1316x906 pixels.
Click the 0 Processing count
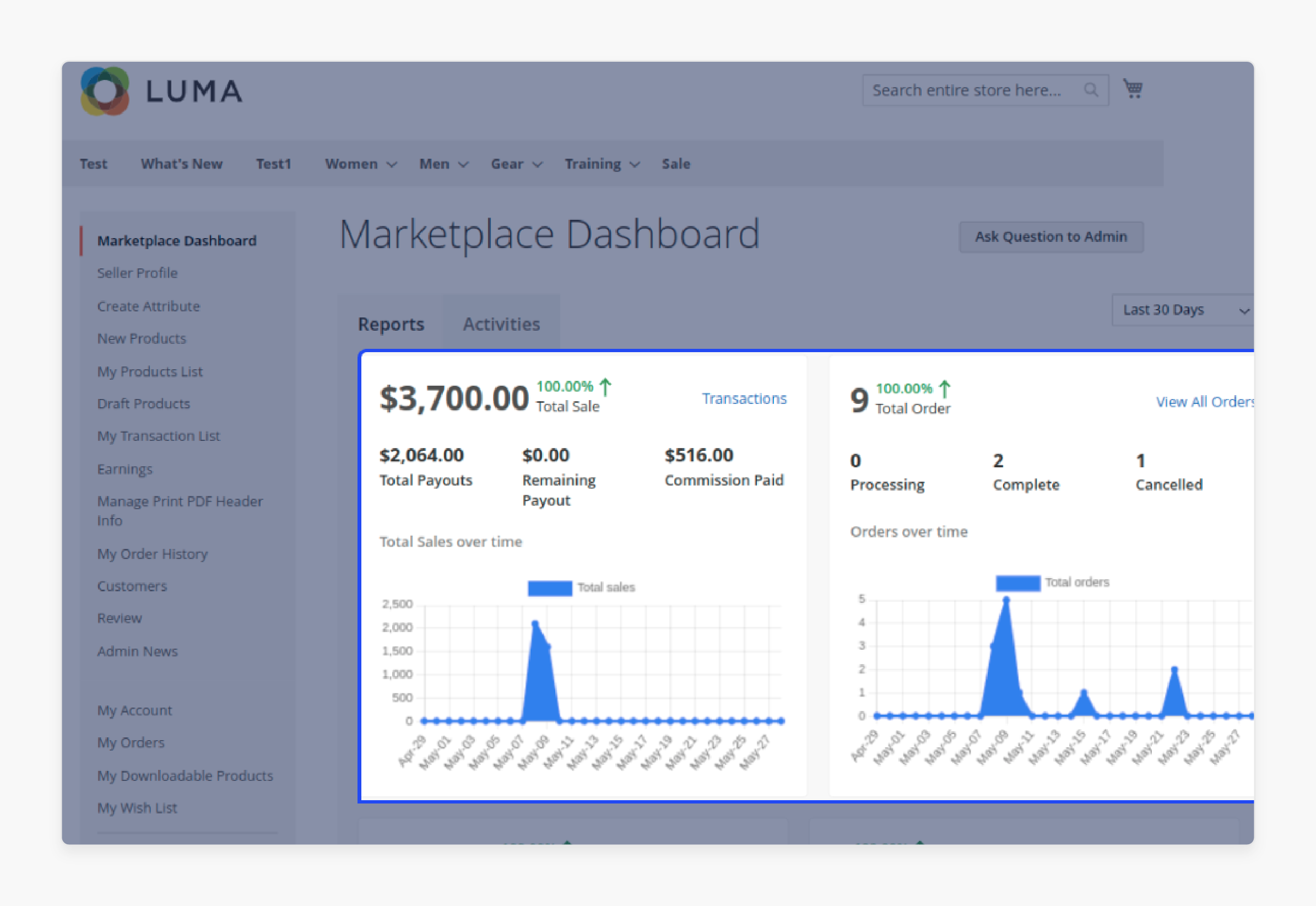click(x=855, y=460)
